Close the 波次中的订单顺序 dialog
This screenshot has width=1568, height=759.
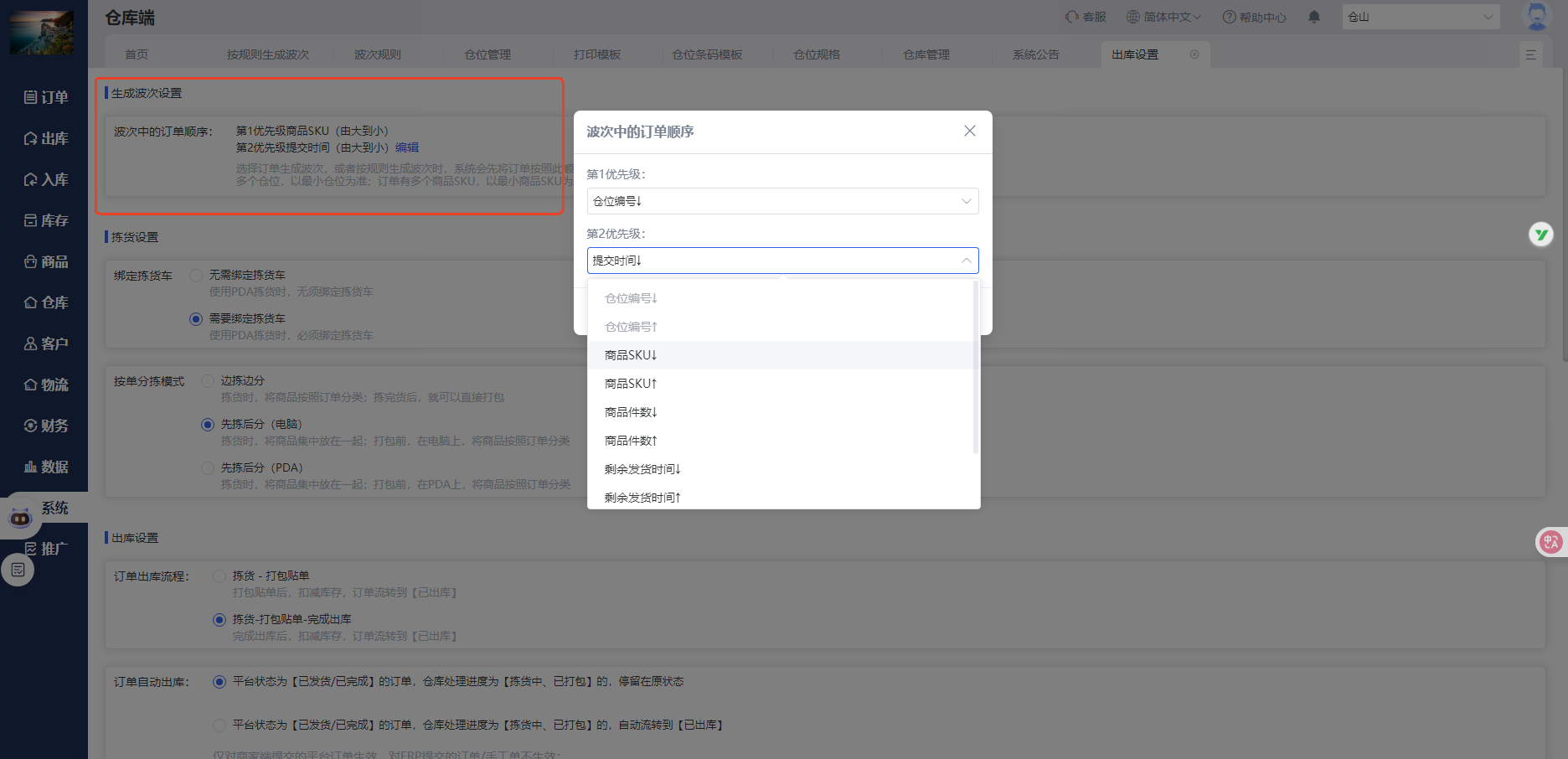click(x=969, y=131)
